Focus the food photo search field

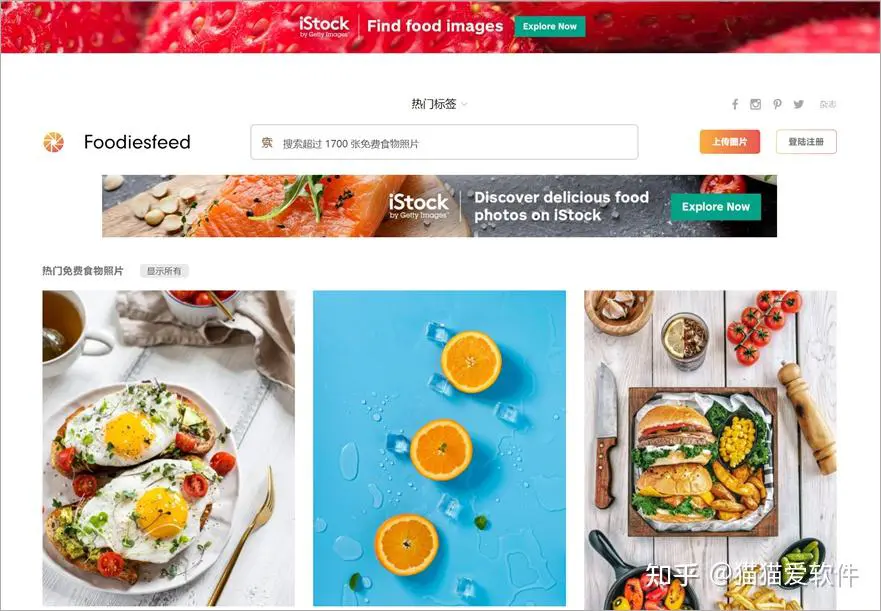pyautogui.click(x=444, y=142)
